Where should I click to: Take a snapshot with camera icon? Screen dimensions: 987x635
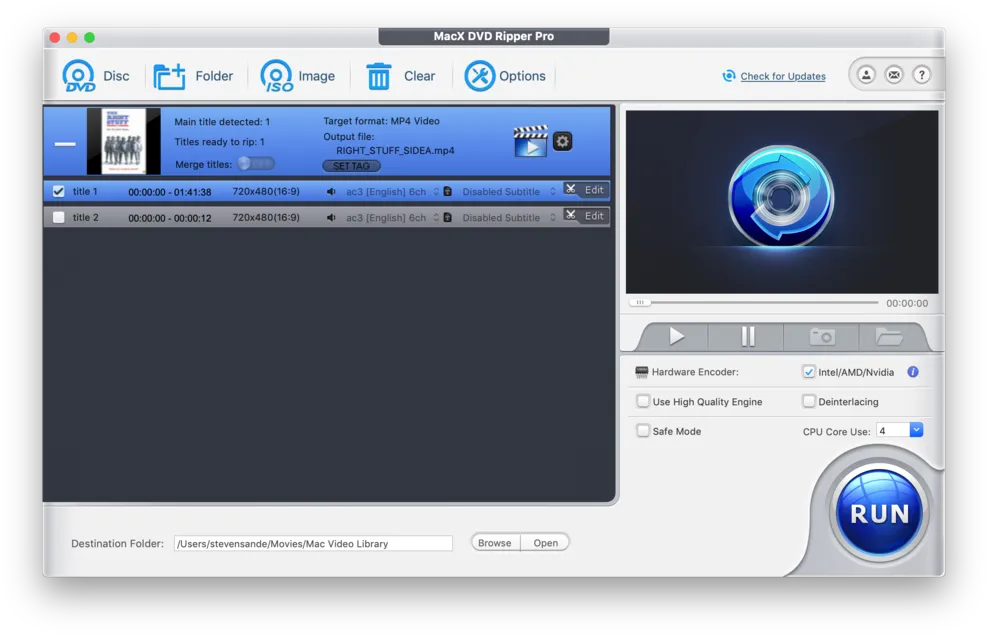click(822, 337)
